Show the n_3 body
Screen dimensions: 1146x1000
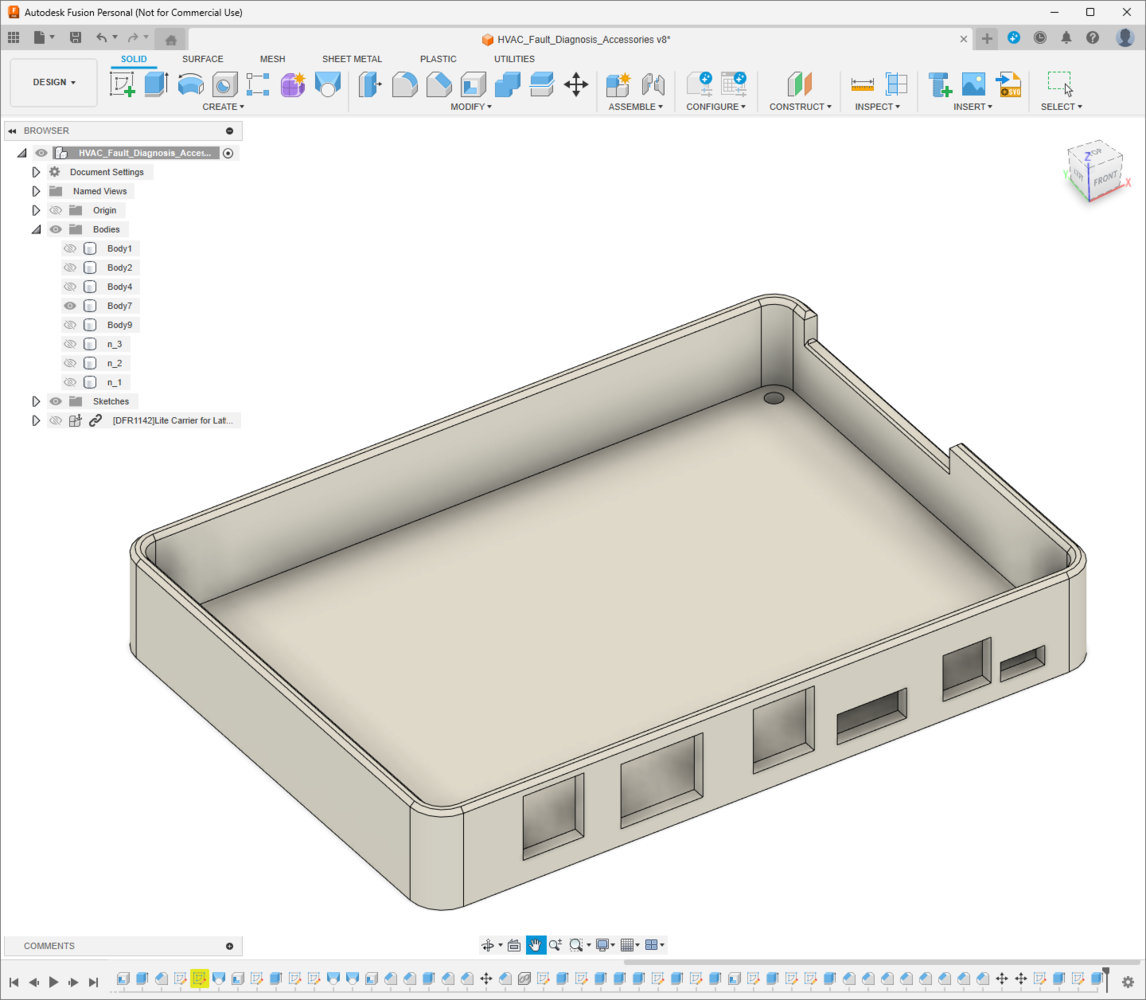70,344
